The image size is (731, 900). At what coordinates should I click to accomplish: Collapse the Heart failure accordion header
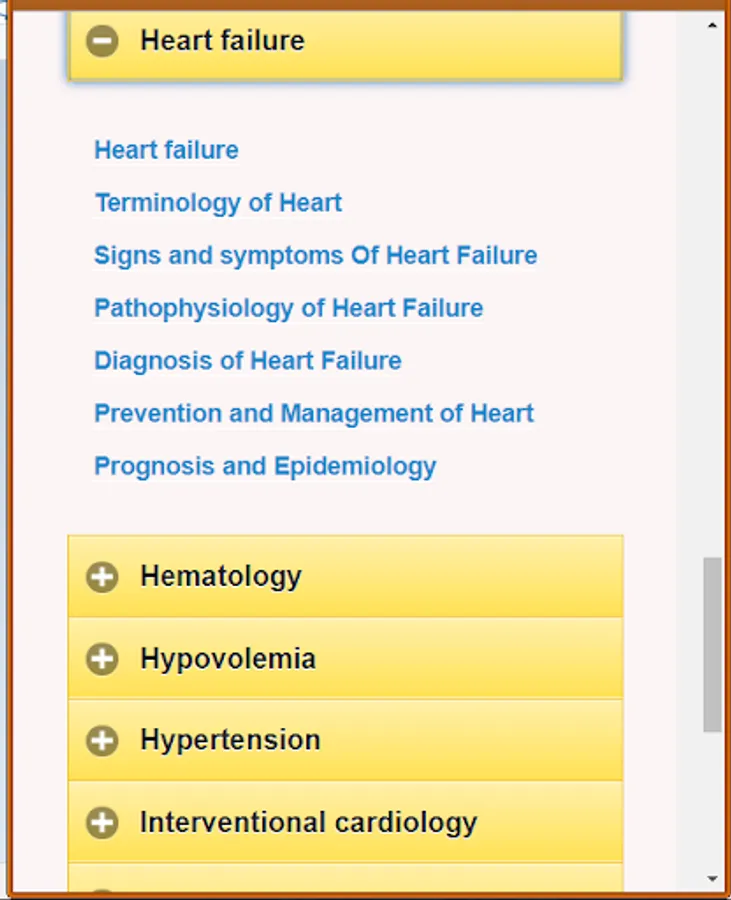coord(222,41)
